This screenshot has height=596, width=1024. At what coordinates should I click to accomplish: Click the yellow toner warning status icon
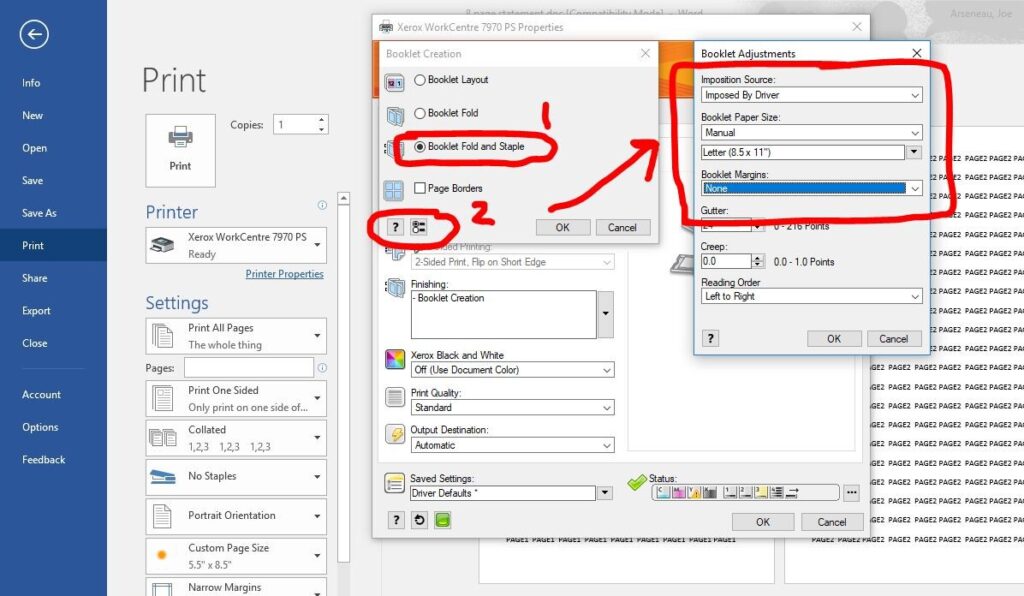pyautogui.click(x=694, y=492)
